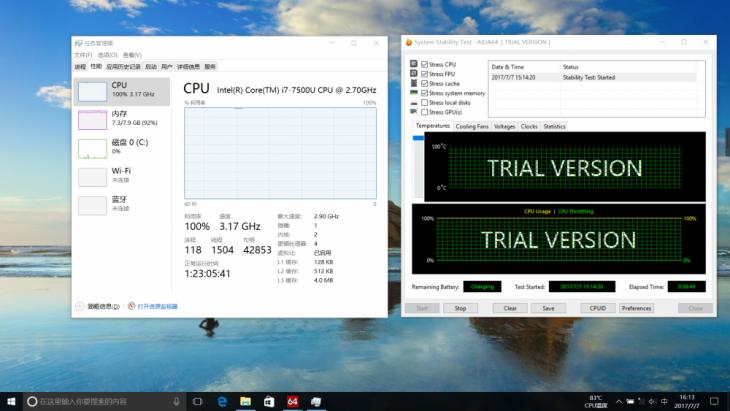Click the 83°C CPU temperature tray indicator

point(595,402)
